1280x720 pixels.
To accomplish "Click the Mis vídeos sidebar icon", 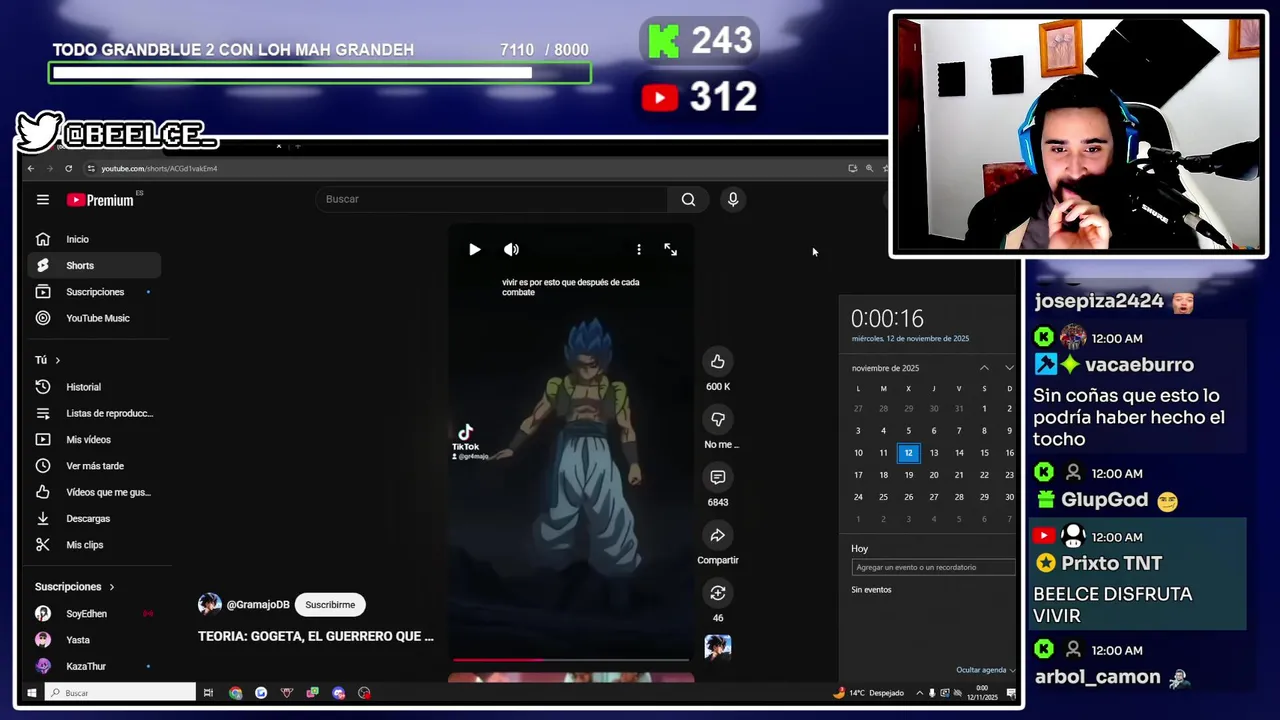I will pos(43,439).
